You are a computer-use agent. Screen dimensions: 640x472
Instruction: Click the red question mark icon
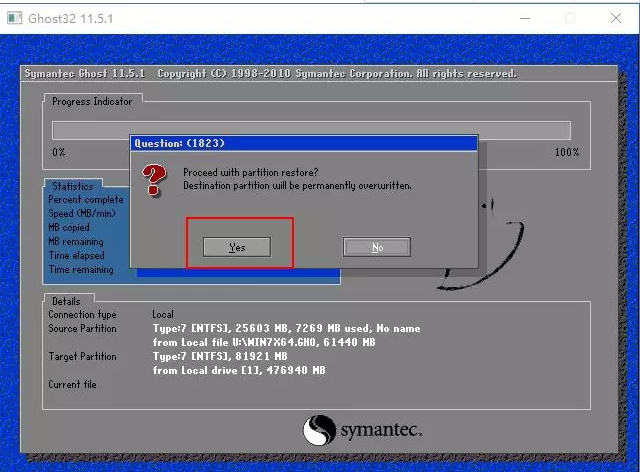(154, 180)
